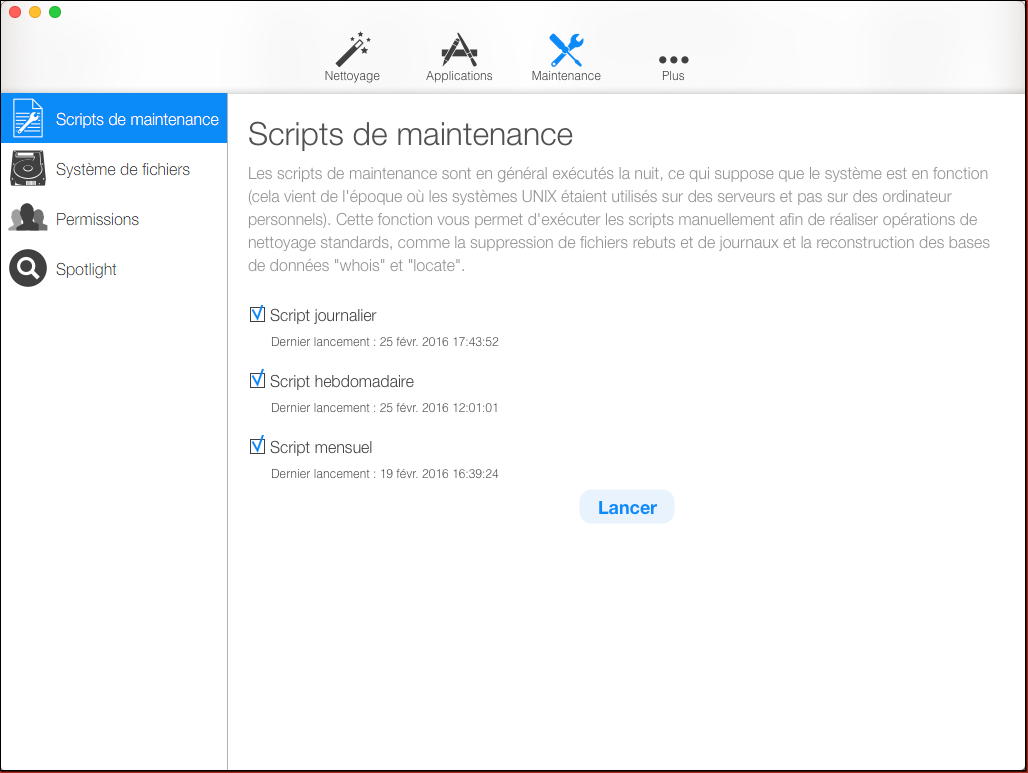The image size is (1028, 773).
Task: Open the Applications toolbar icon
Action: pyautogui.click(x=459, y=49)
